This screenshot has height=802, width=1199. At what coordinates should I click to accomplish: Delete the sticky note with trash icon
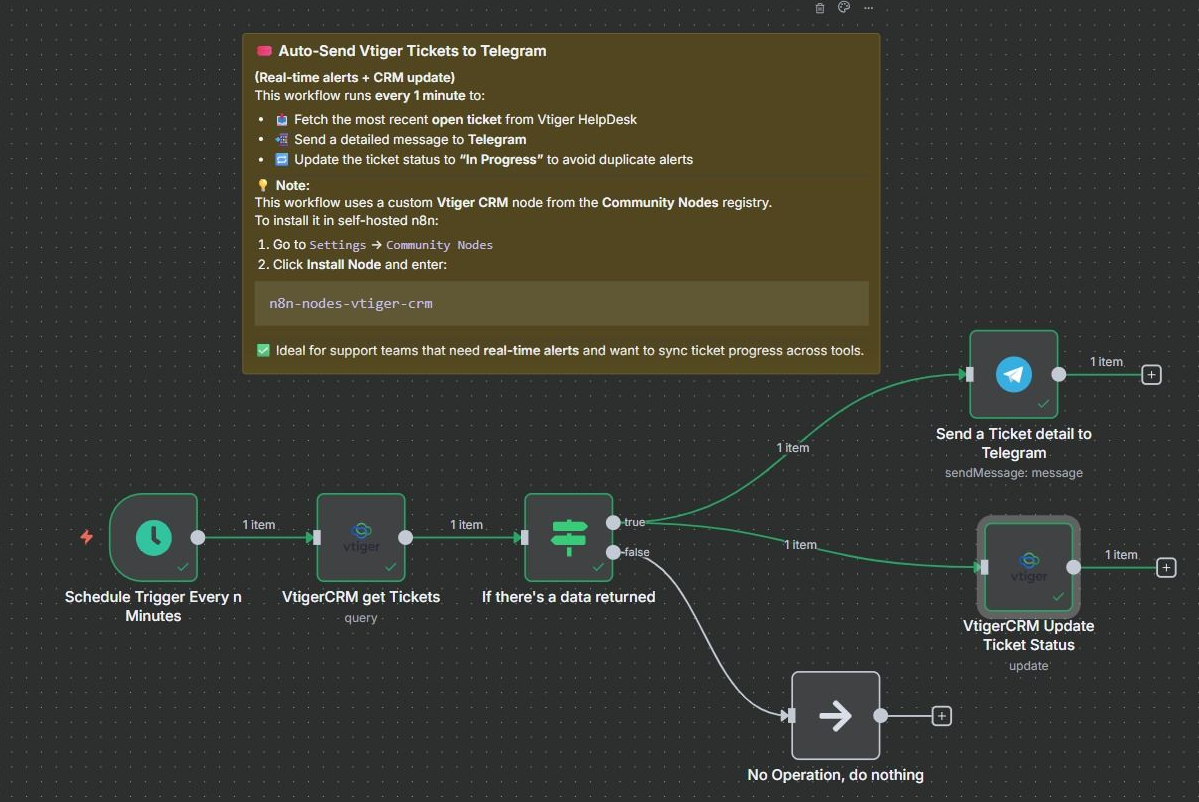point(820,8)
